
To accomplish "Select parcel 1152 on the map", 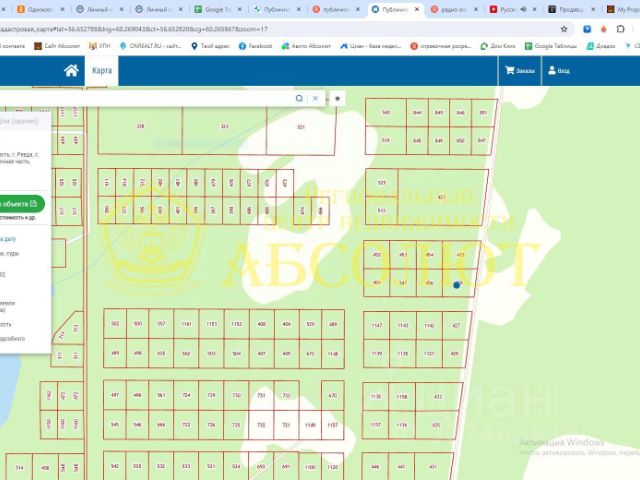I will (x=237, y=324).
